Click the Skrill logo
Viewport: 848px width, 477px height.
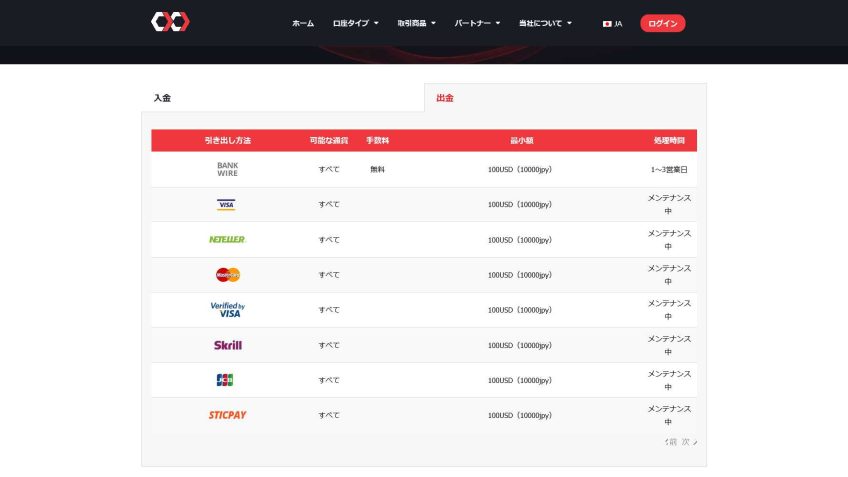point(227,345)
